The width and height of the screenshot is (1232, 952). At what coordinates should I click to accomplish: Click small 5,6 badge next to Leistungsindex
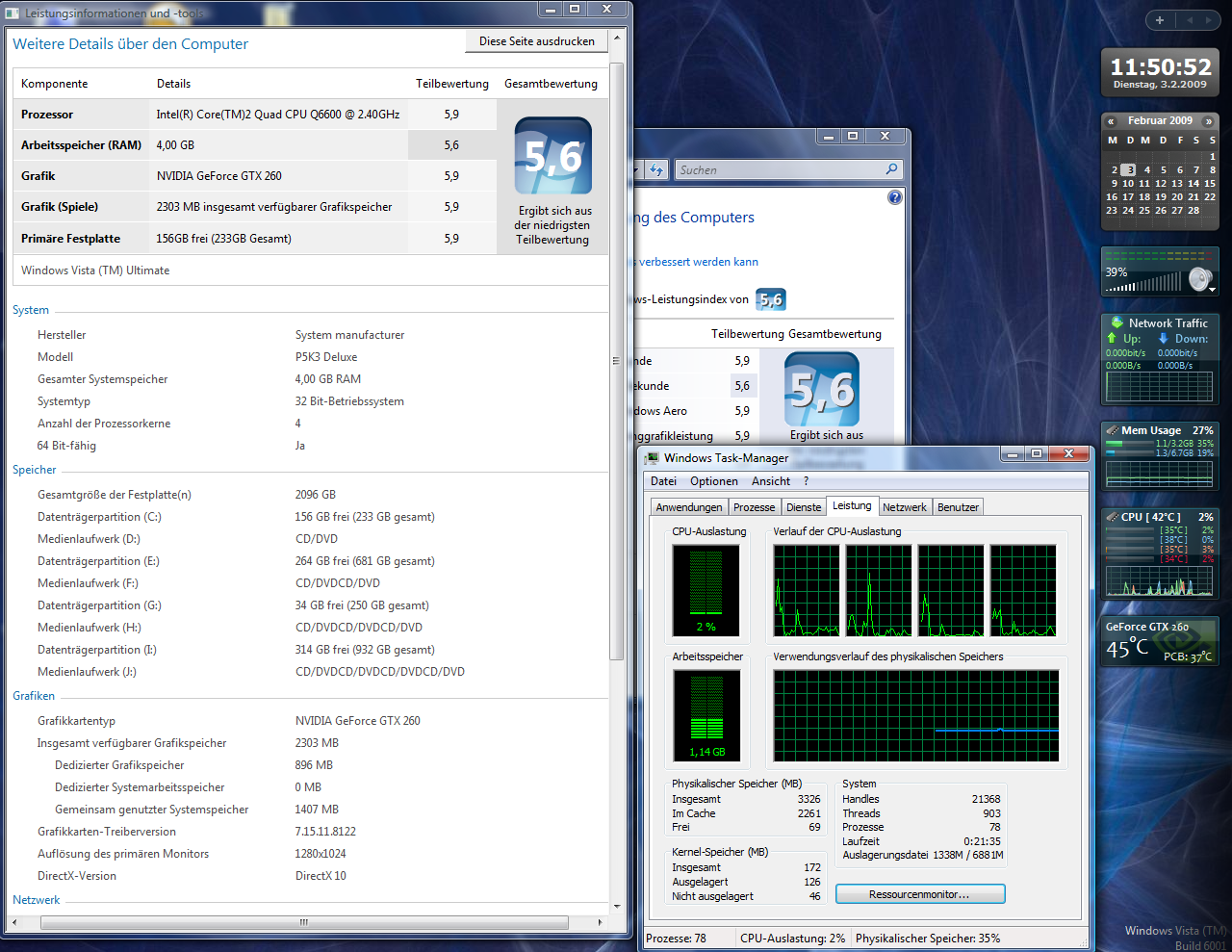point(771,299)
